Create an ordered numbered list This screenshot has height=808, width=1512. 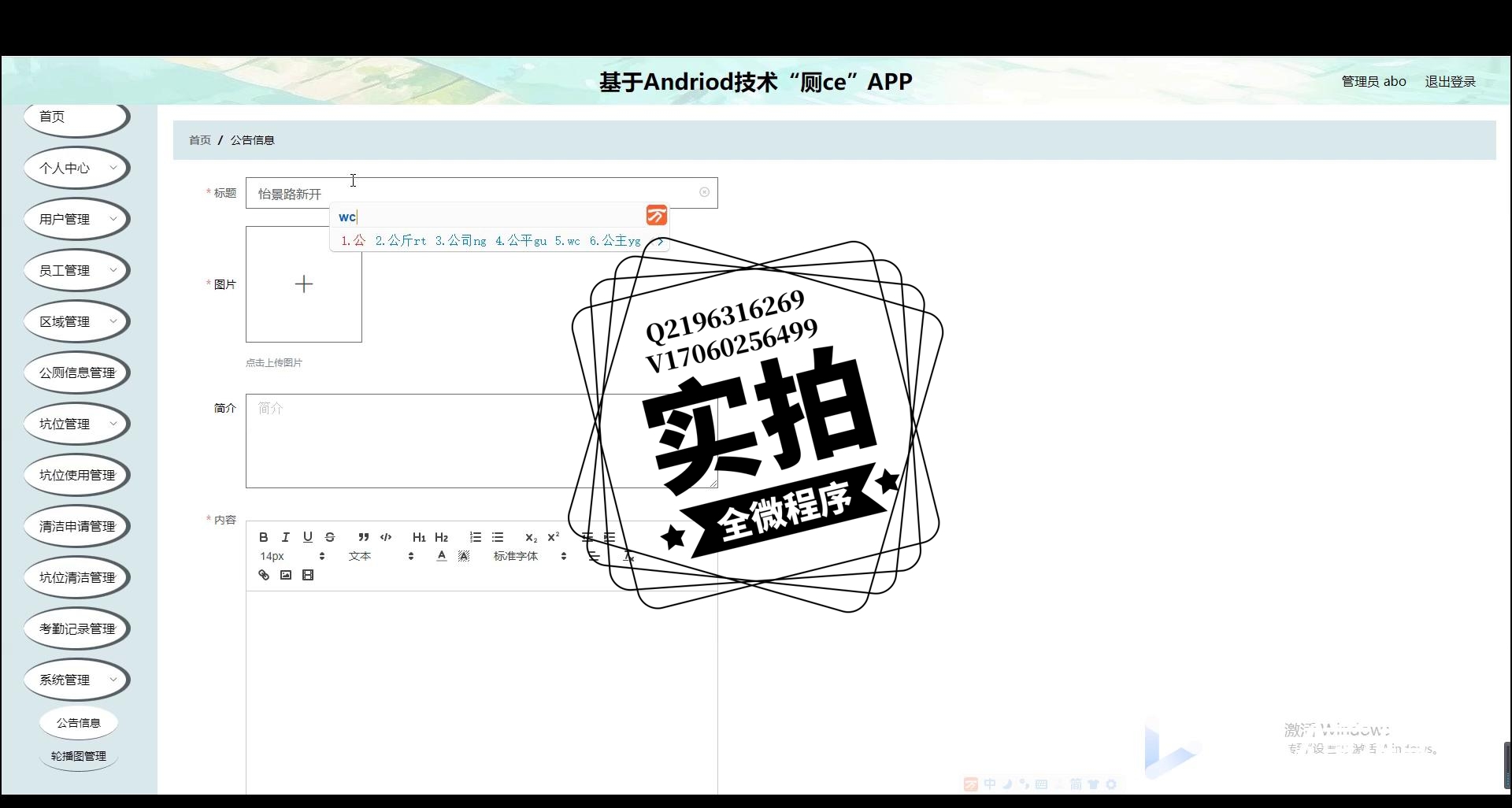pos(476,537)
